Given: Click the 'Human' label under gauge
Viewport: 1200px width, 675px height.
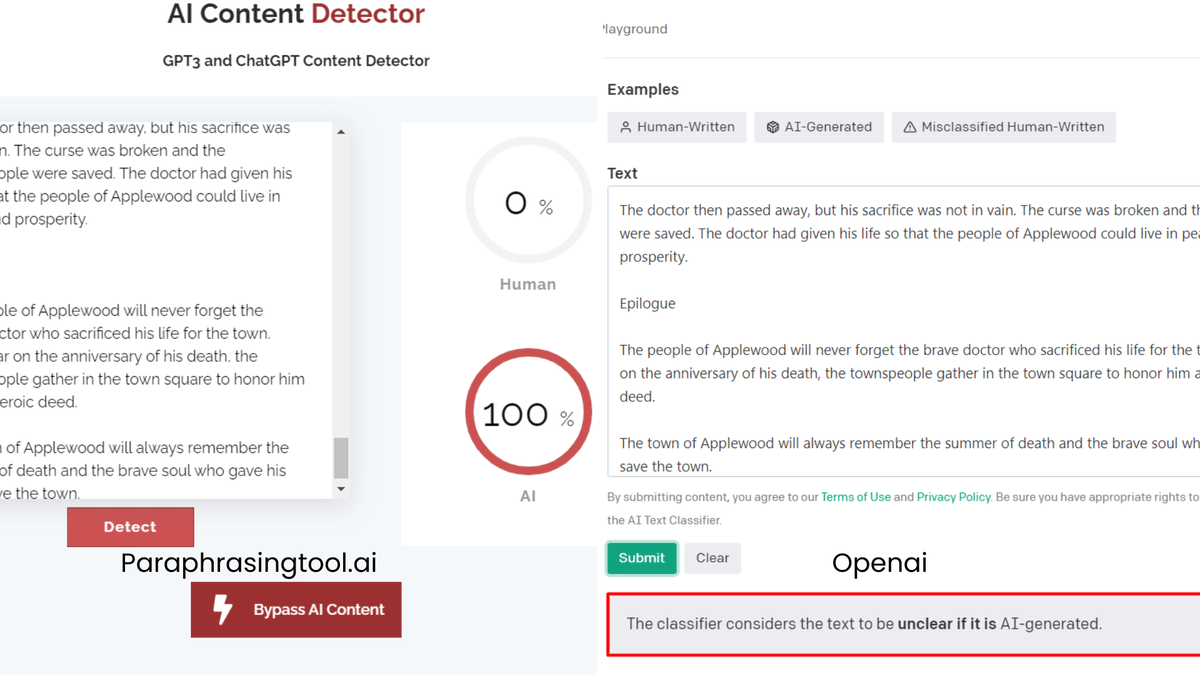Looking at the screenshot, I should coord(528,285).
